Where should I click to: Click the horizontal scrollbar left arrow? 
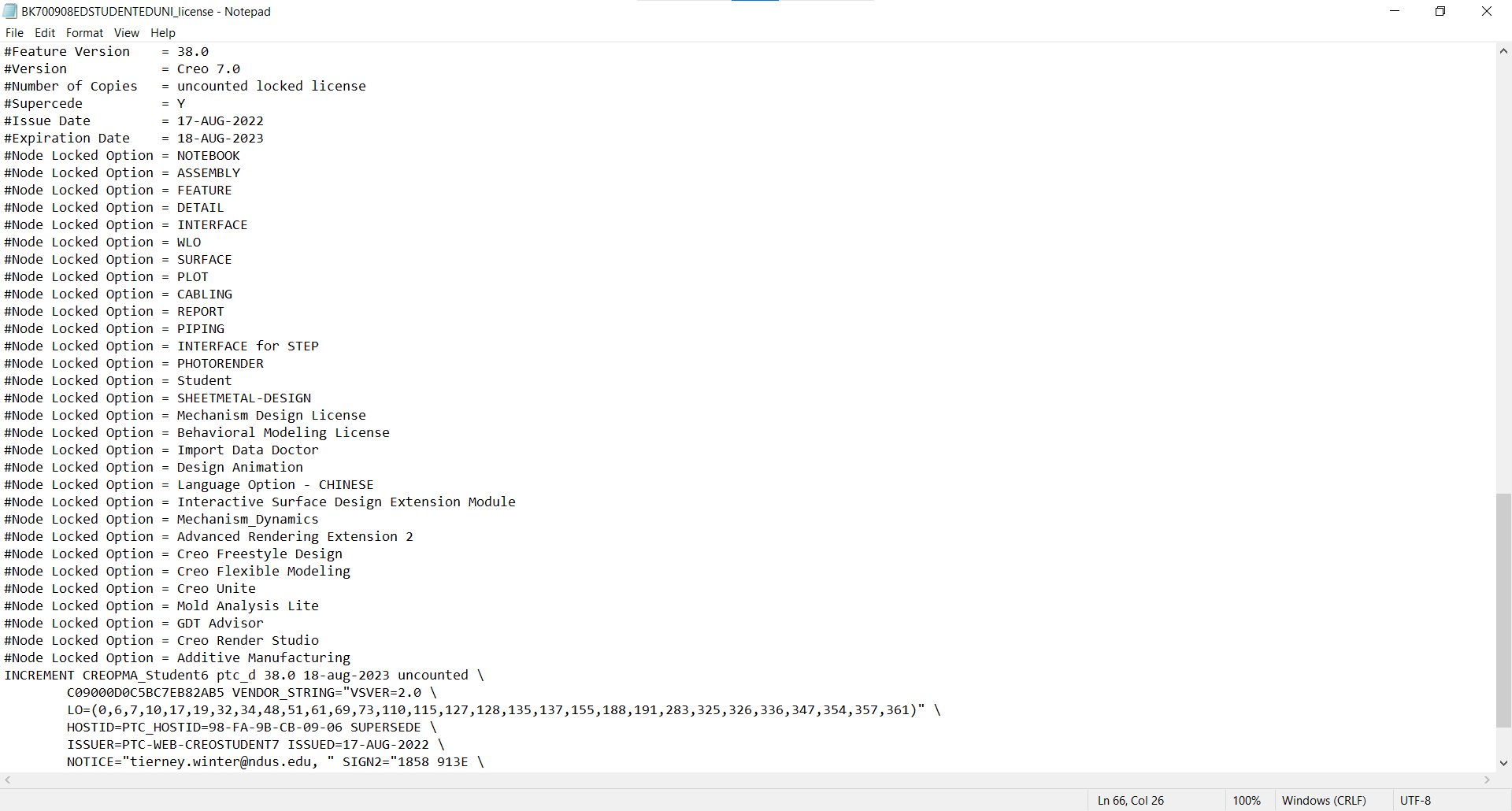[6, 780]
